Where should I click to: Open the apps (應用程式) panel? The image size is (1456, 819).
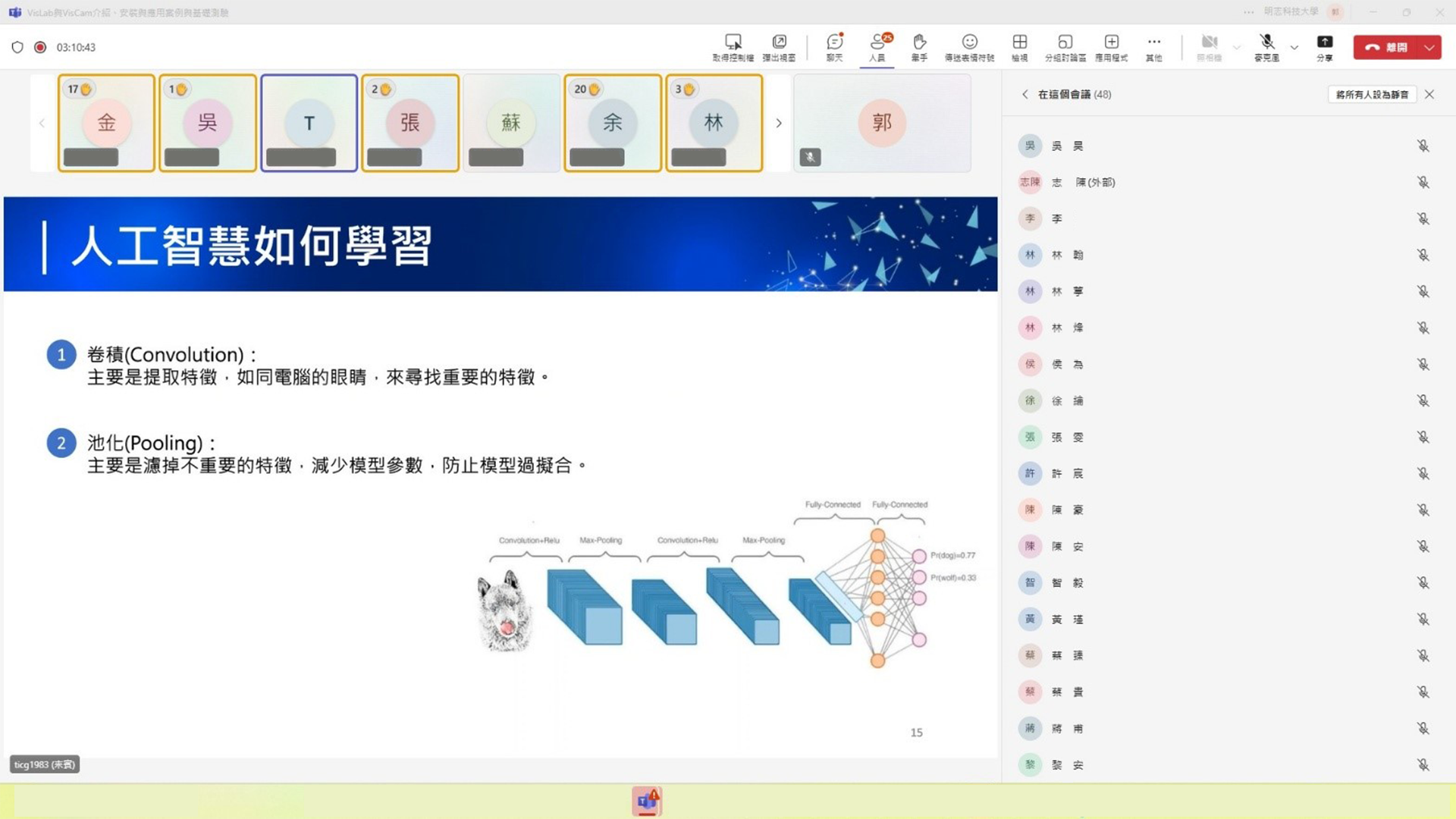coord(1112,47)
